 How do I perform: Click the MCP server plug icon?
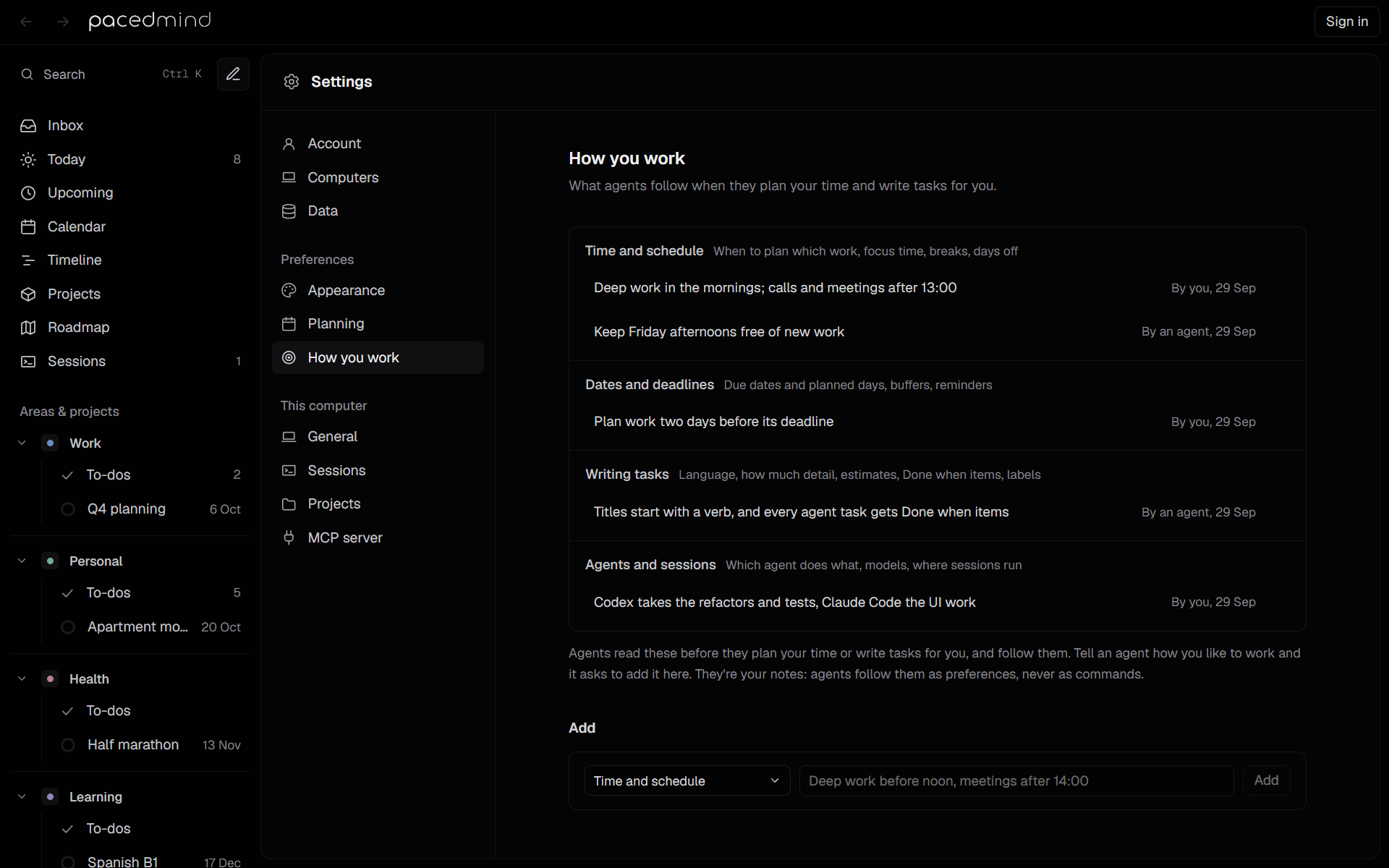point(289,538)
